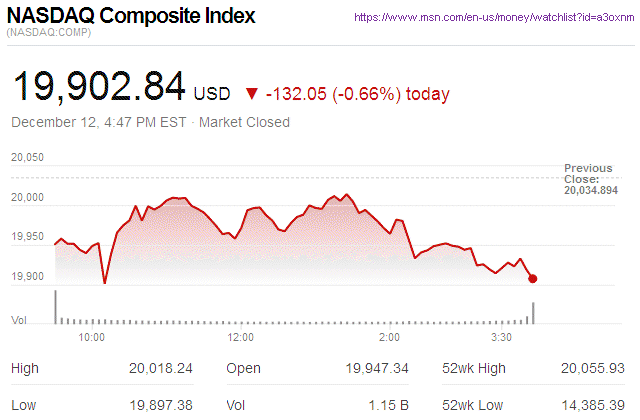This screenshot has height=420, width=640.
Task: Select the (NASDAQ:COMP) ticker symbol text
Action: 47,35
